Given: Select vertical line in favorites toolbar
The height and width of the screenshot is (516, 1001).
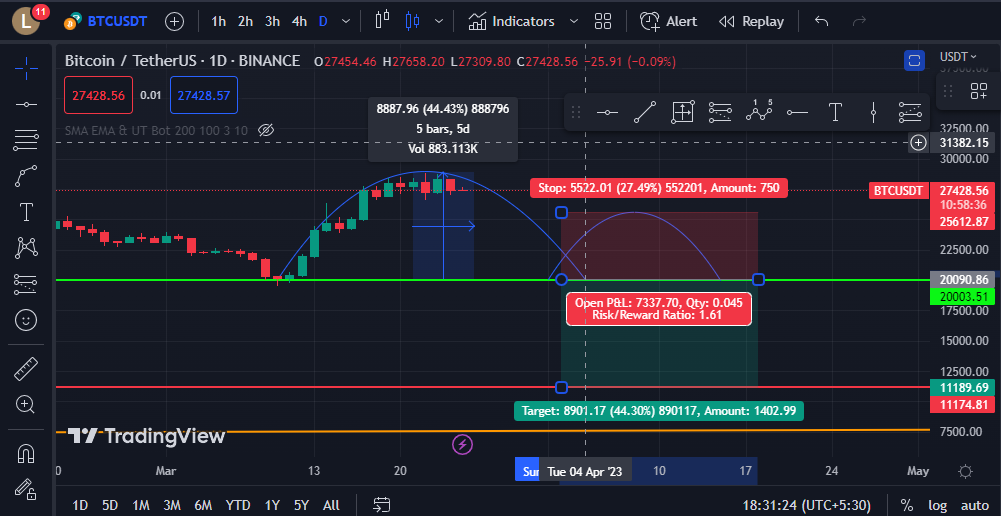Looking at the screenshot, I should click(873, 112).
